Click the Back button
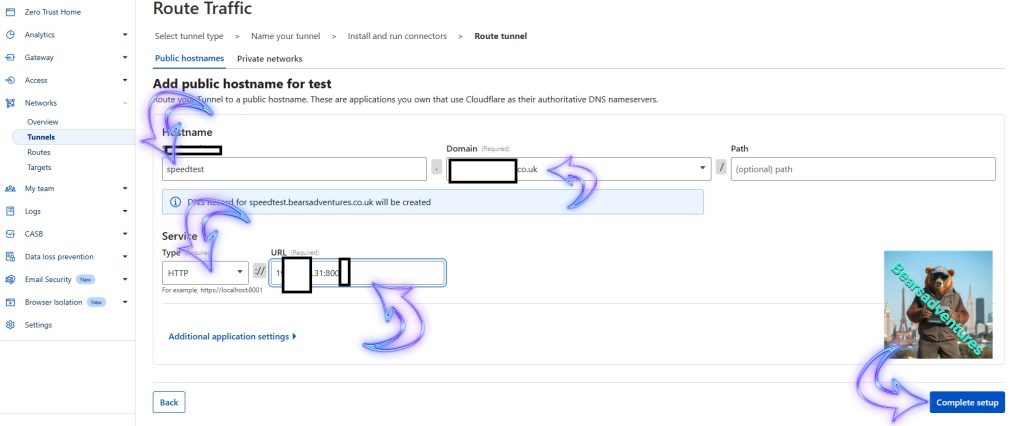Screen dimensions: 1024x426 pos(169,402)
